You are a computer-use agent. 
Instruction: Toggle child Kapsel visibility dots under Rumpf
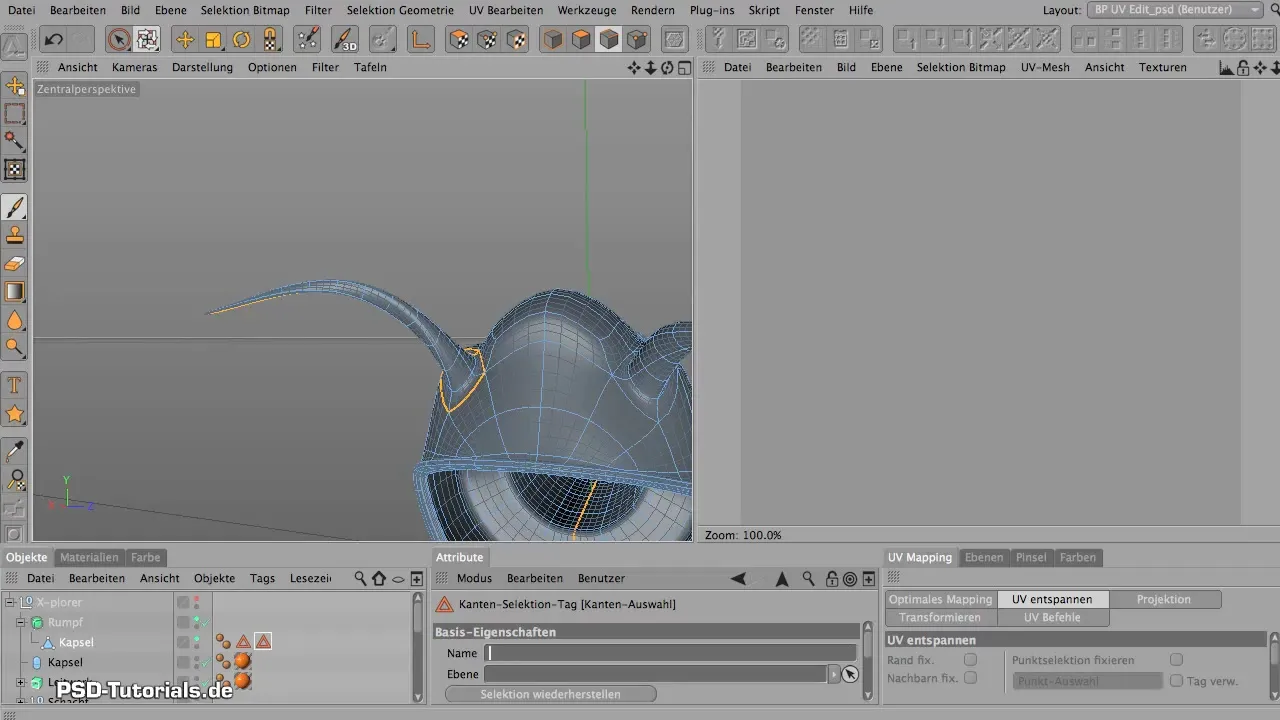197,642
